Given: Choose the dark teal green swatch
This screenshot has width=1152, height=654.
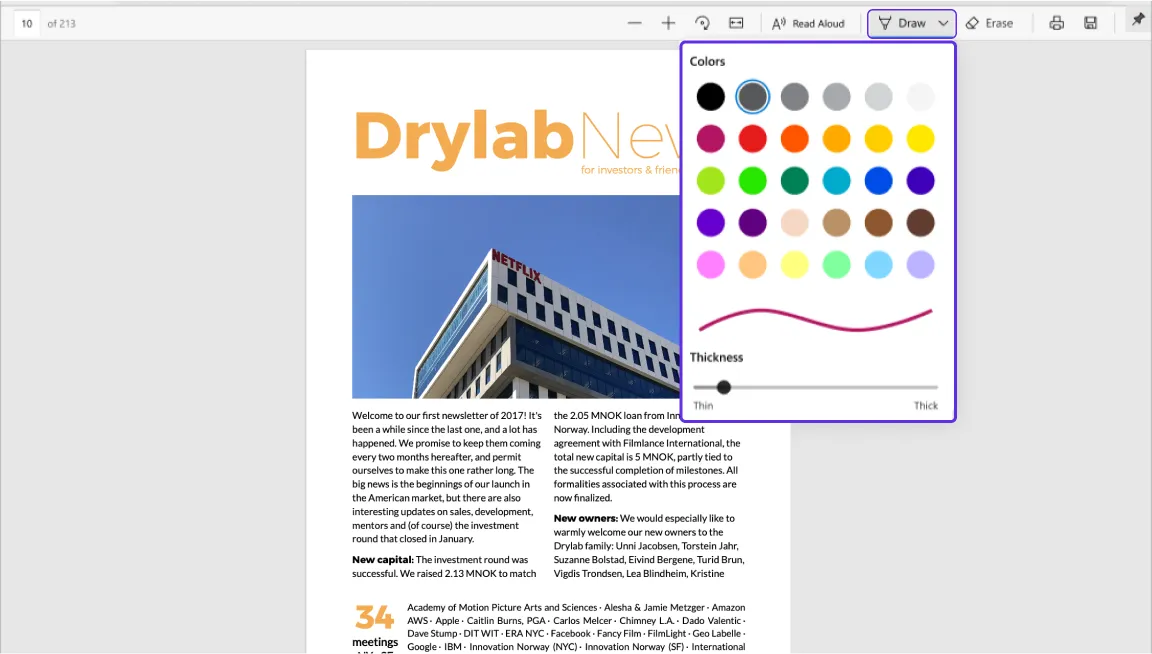Looking at the screenshot, I should pos(794,181).
